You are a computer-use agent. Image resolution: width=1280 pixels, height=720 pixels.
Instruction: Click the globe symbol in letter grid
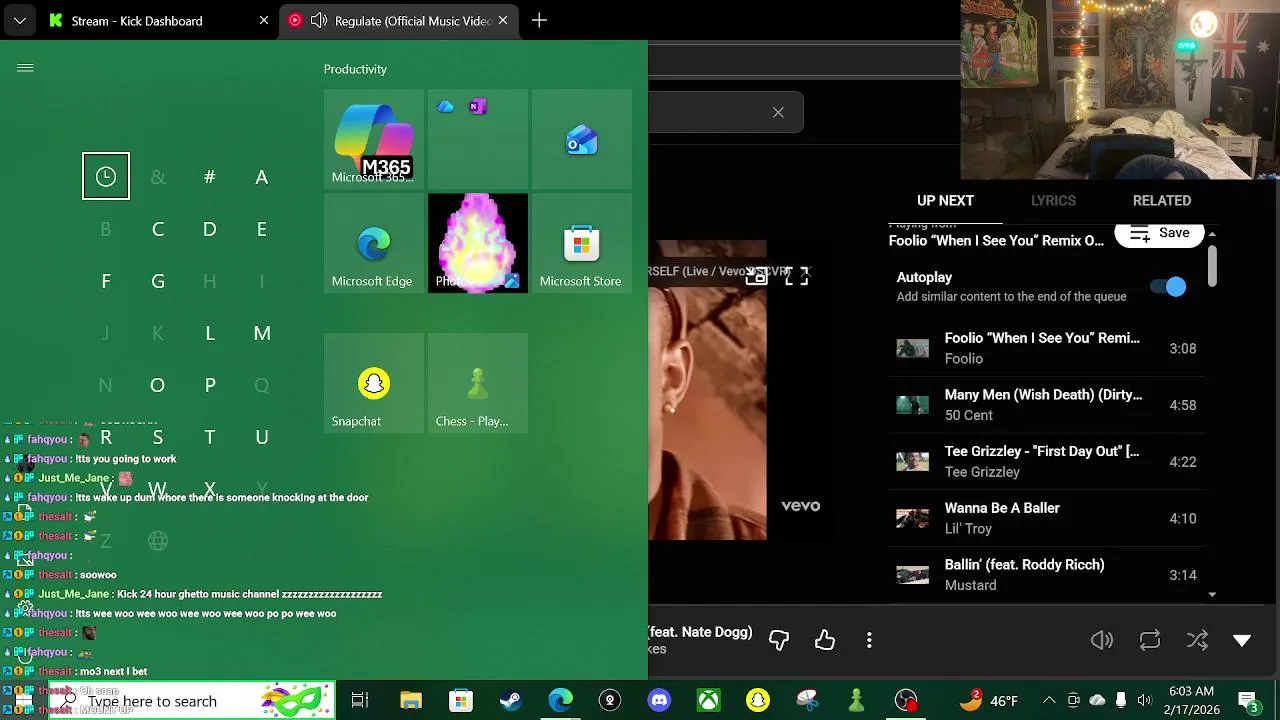[x=158, y=541]
